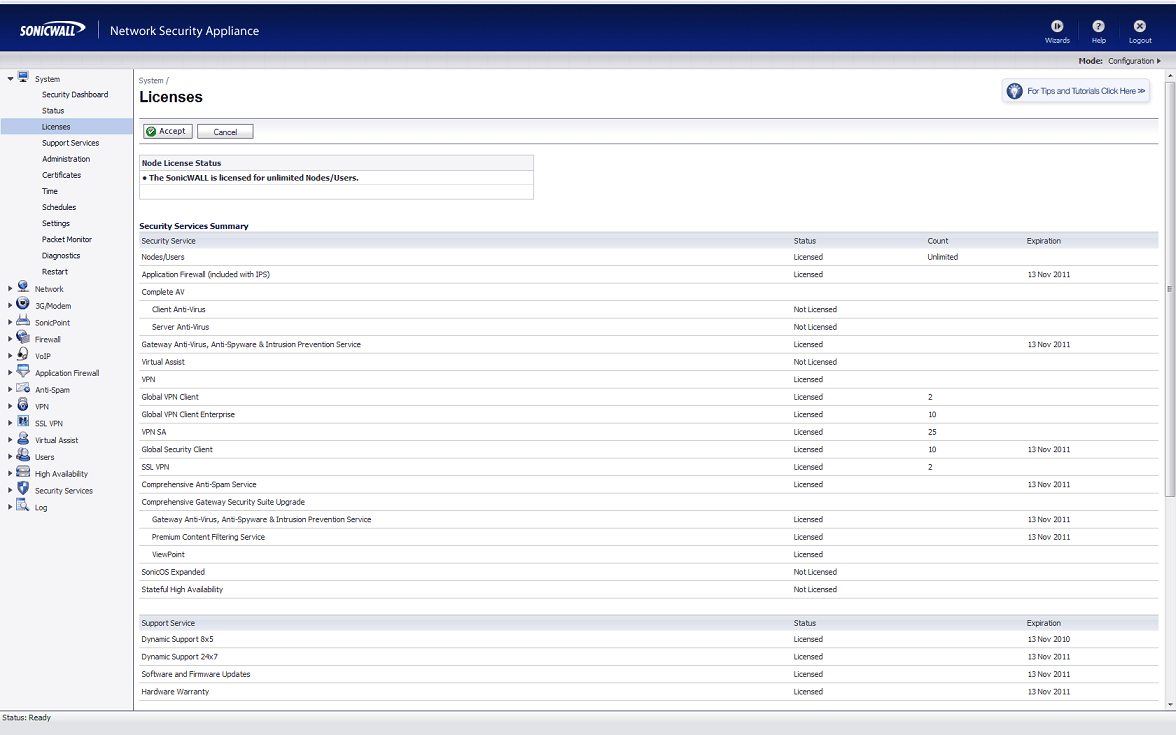Click the System breadcrumb link

[151, 81]
